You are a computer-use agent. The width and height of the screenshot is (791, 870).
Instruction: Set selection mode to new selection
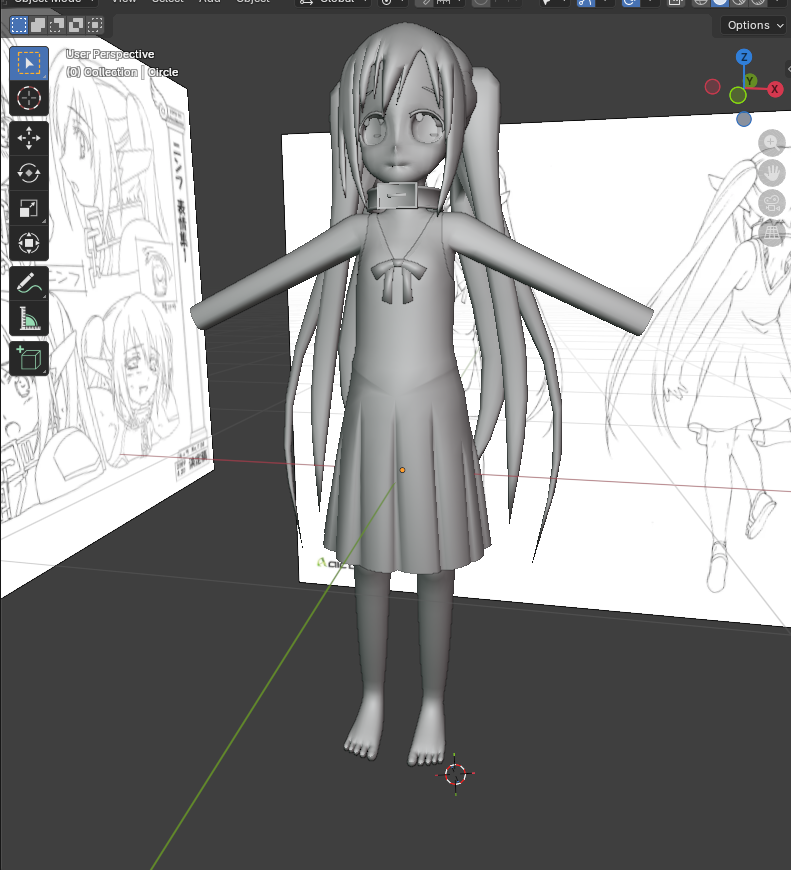[19, 25]
